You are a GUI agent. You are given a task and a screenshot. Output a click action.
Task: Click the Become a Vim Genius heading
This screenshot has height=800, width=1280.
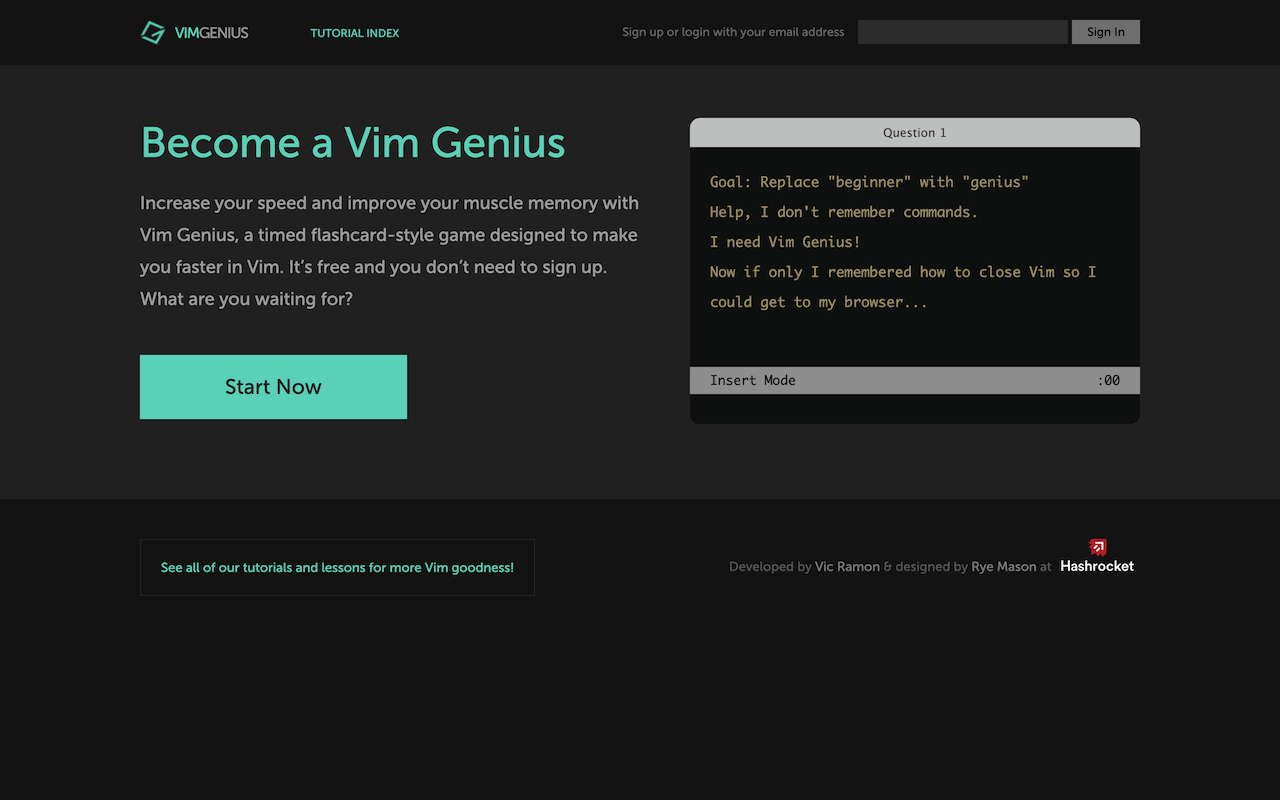point(353,143)
